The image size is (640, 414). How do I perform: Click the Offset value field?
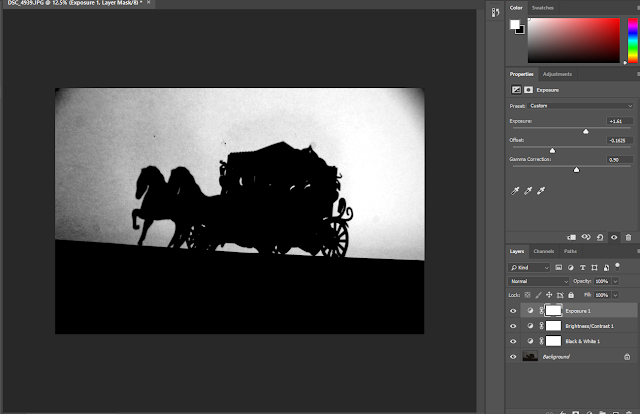pos(620,140)
